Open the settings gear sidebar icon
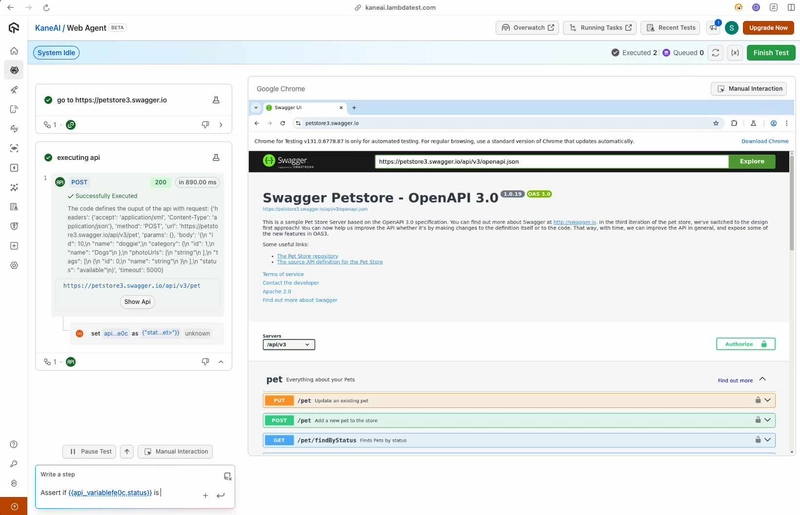The height and width of the screenshot is (515, 800). click(14, 265)
